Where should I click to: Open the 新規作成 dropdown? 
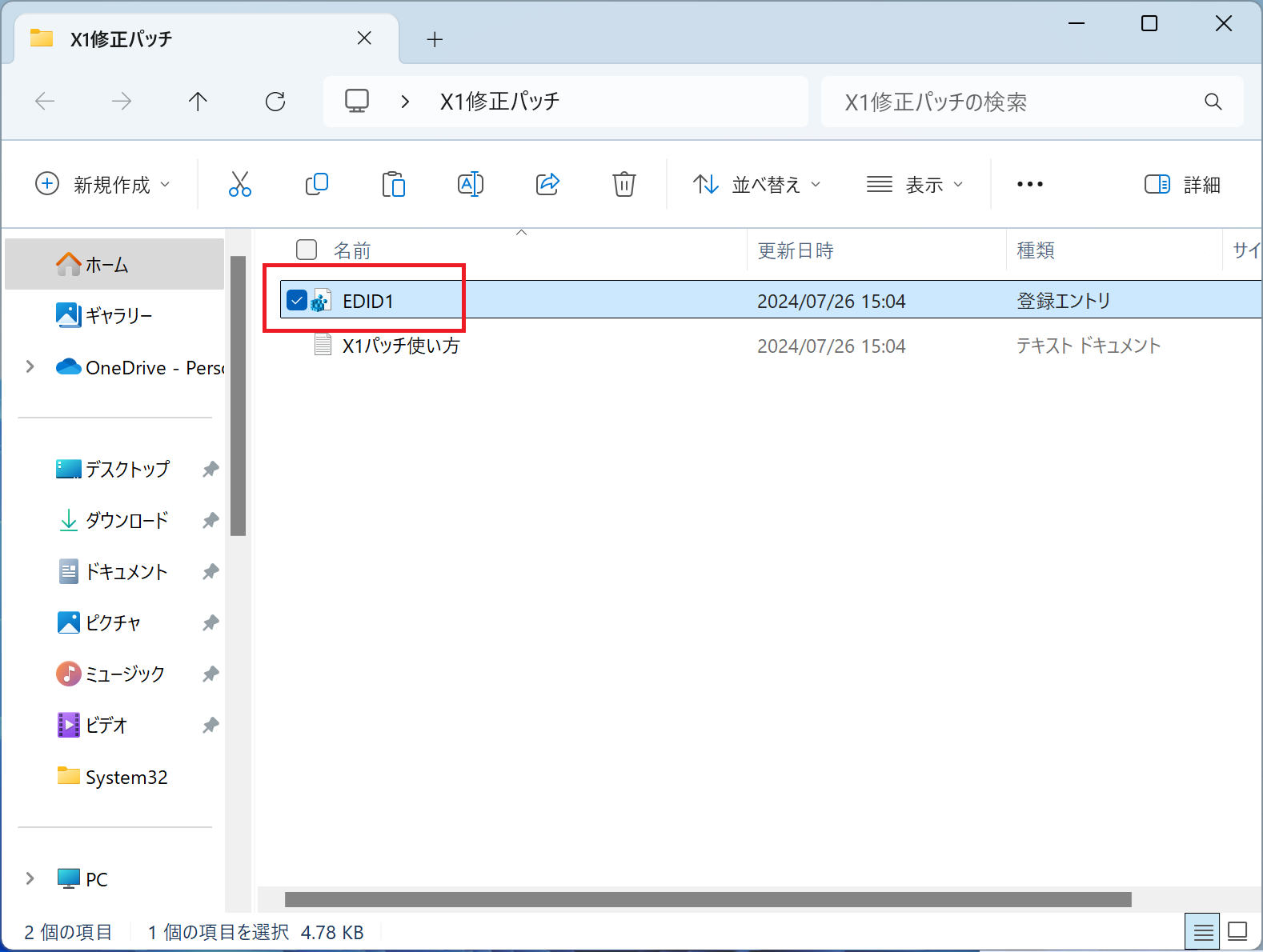coord(103,185)
